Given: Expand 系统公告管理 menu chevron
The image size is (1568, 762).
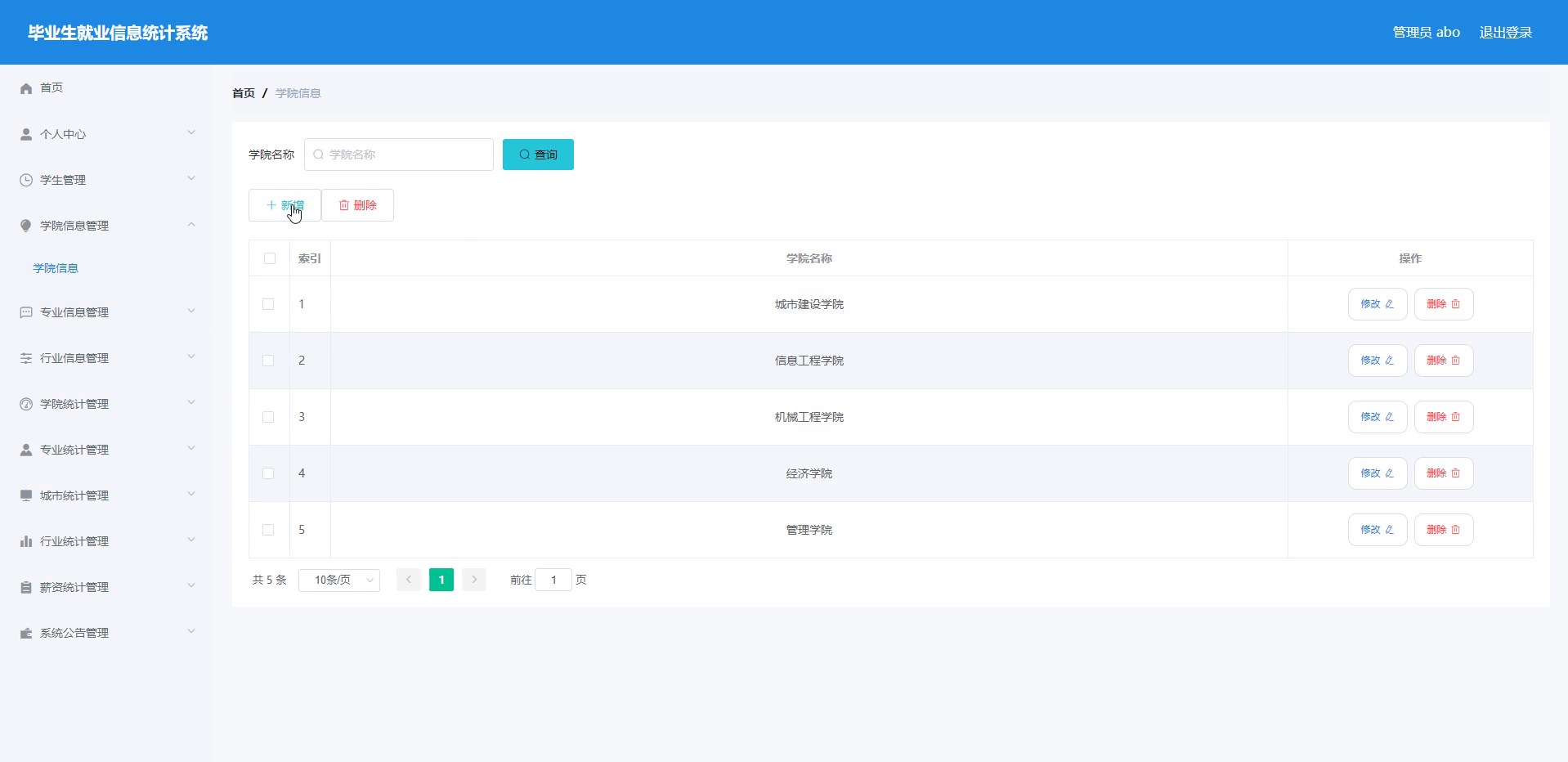Looking at the screenshot, I should coord(191,631).
